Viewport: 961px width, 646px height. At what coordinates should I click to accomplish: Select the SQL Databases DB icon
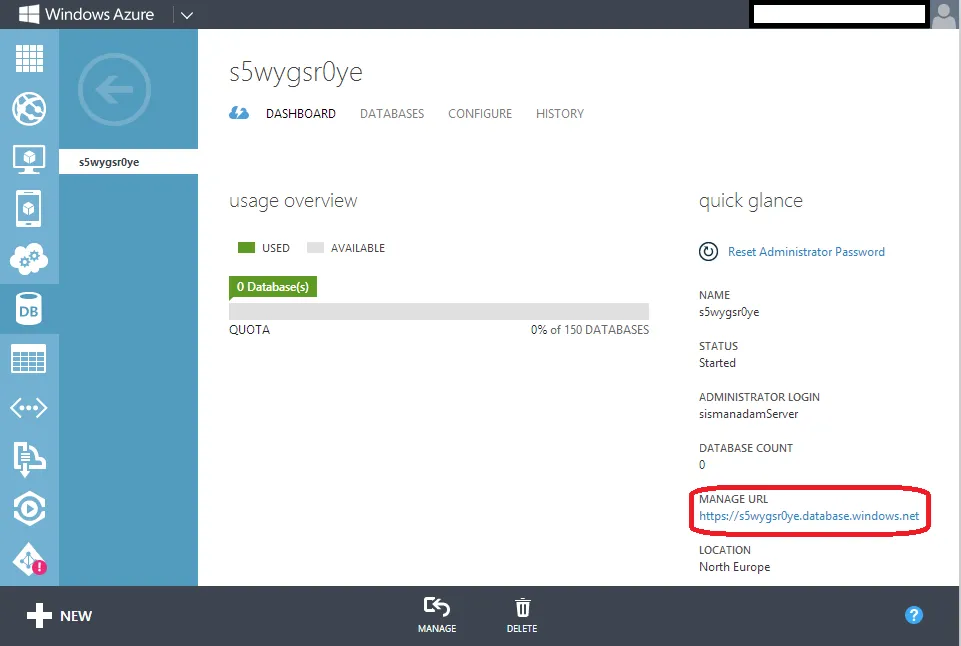click(29, 309)
